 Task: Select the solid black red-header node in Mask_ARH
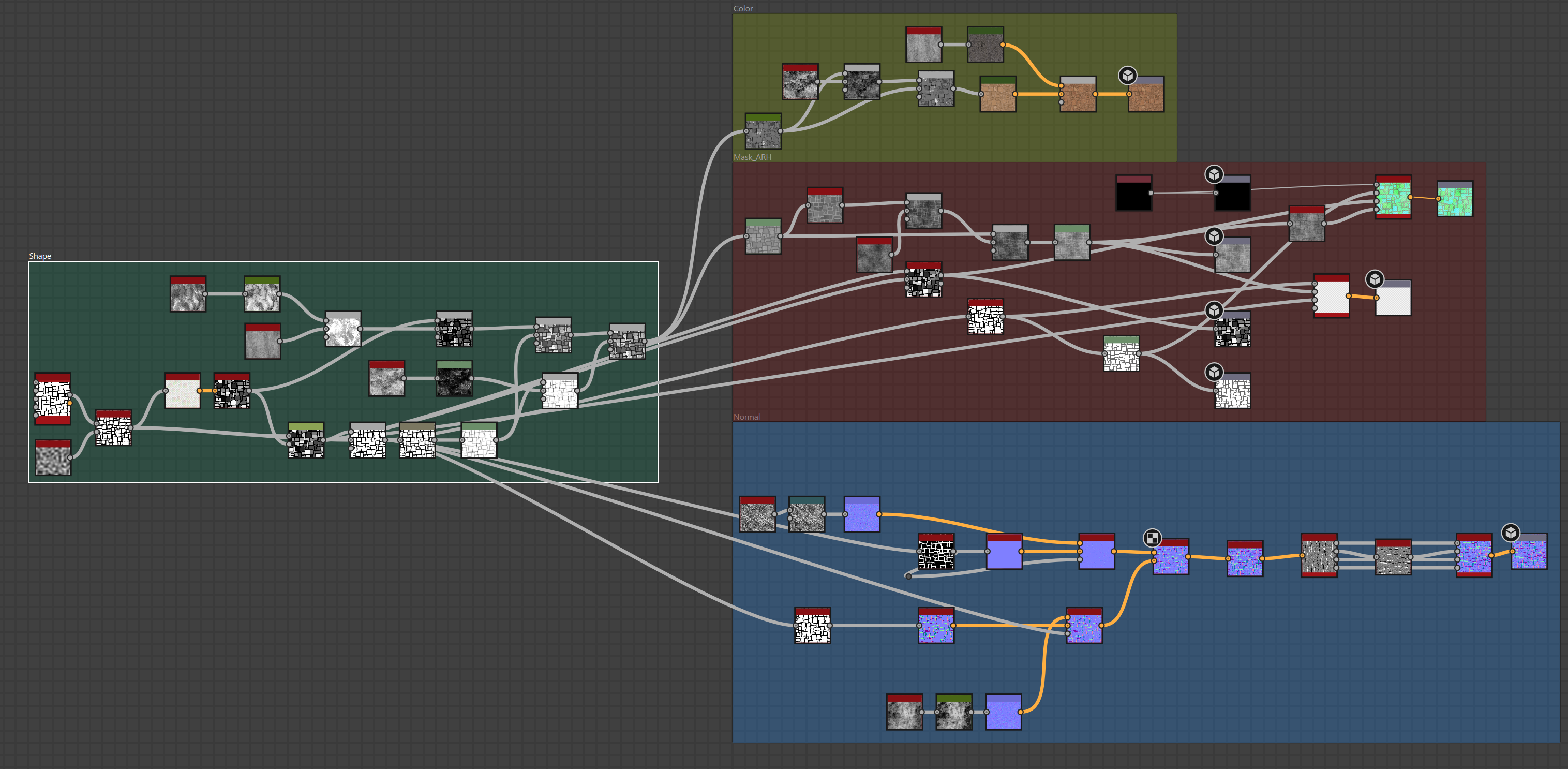[1133, 193]
